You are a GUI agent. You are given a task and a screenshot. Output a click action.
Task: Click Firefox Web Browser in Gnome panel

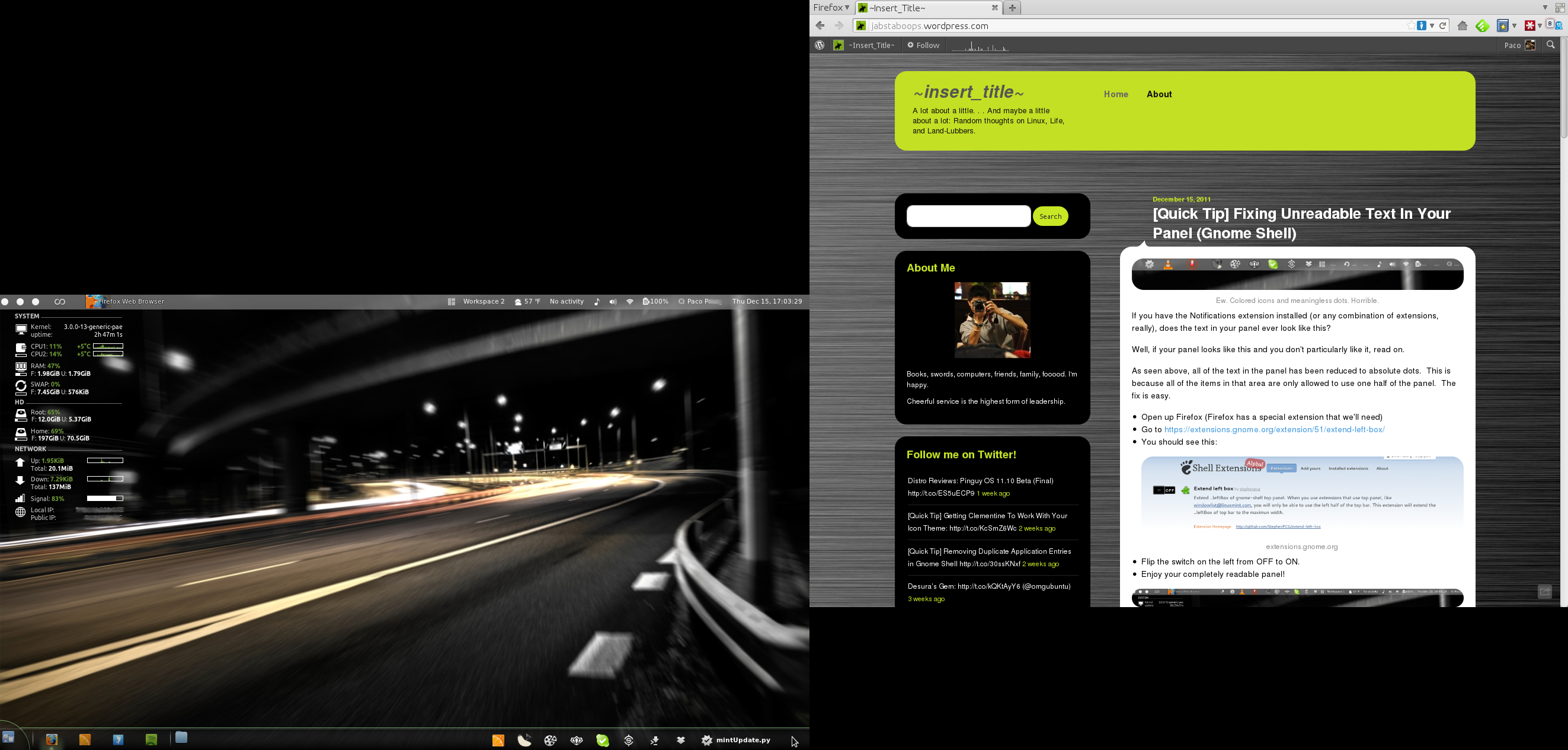126,301
